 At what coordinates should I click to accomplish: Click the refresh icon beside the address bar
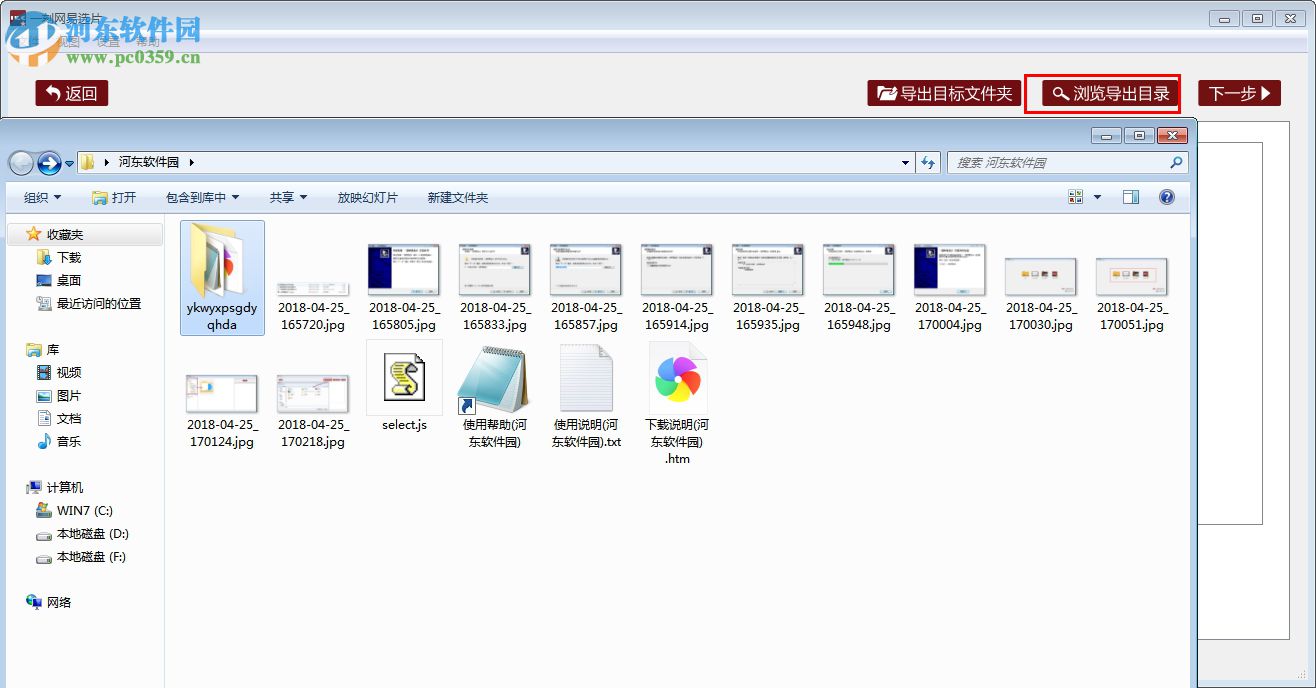click(x=929, y=162)
